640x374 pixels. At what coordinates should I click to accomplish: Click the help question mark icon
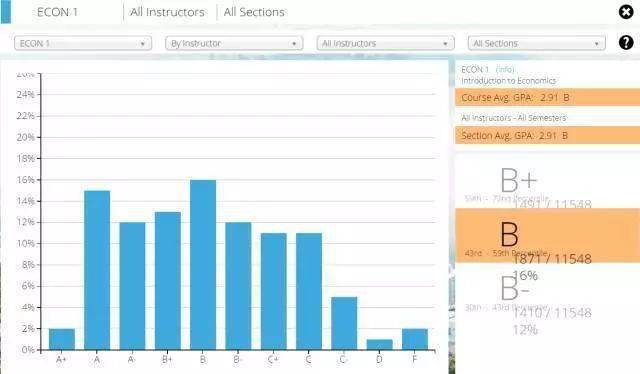point(626,42)
